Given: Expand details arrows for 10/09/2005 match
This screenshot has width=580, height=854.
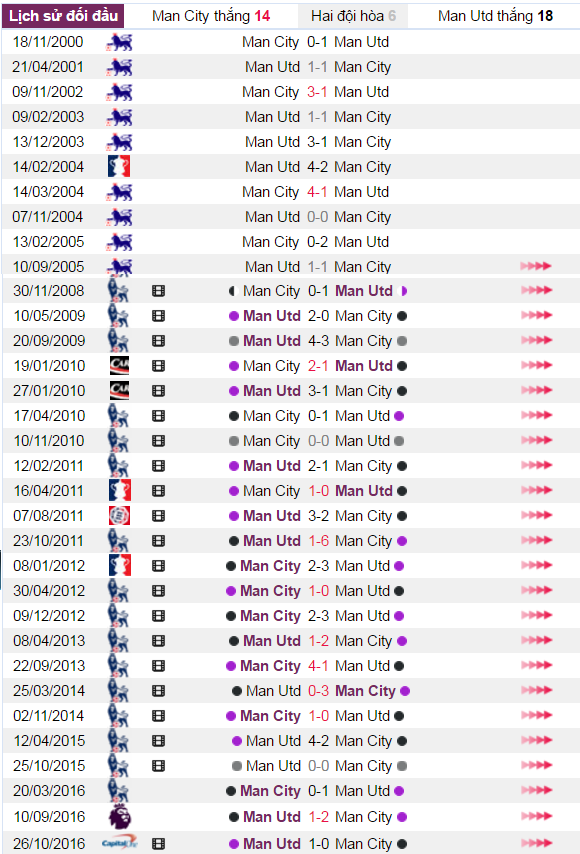Looking at the screenshot, I should tap(536, 266).
